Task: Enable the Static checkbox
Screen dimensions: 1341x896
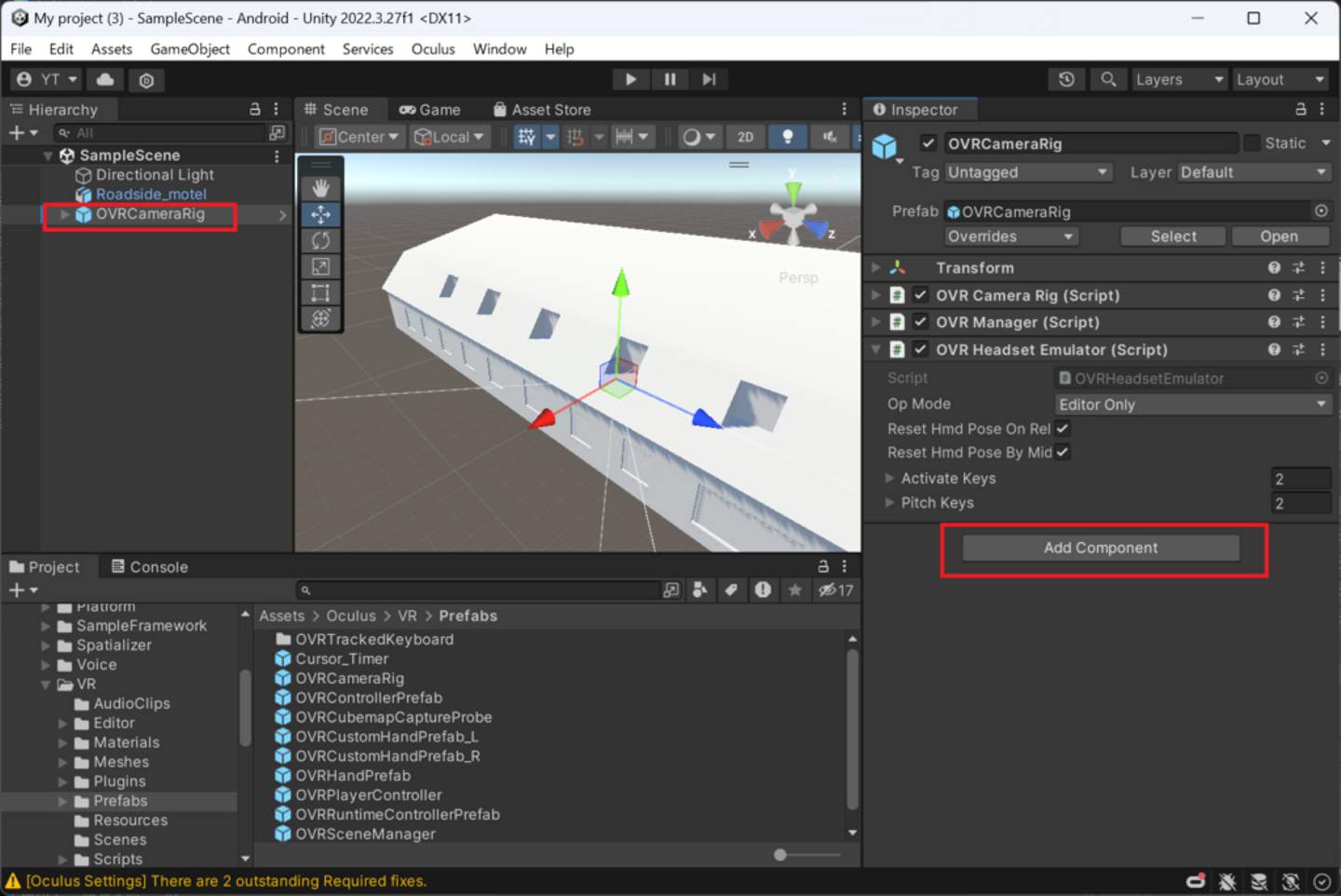Action: click(1253, 143)
